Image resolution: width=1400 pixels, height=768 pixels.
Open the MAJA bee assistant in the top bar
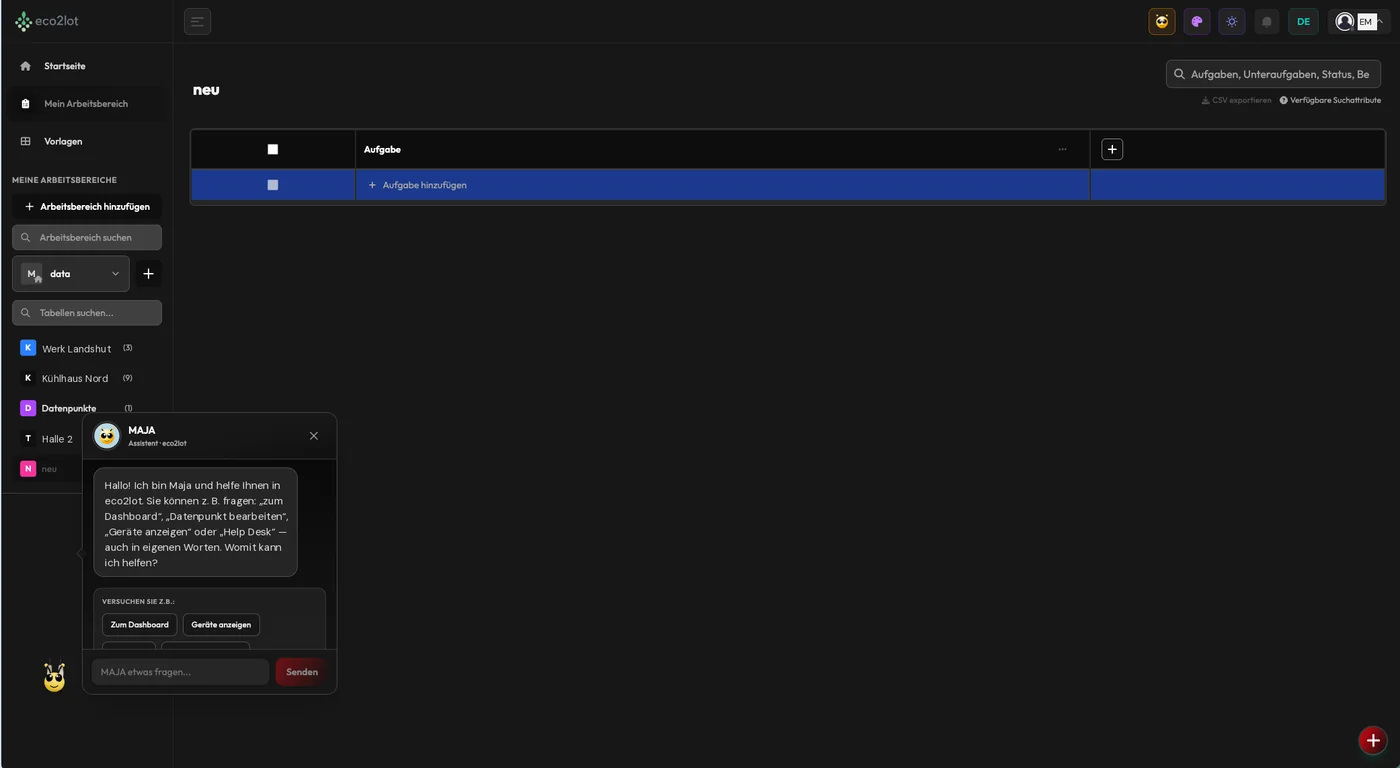(x=1162, y=22)
